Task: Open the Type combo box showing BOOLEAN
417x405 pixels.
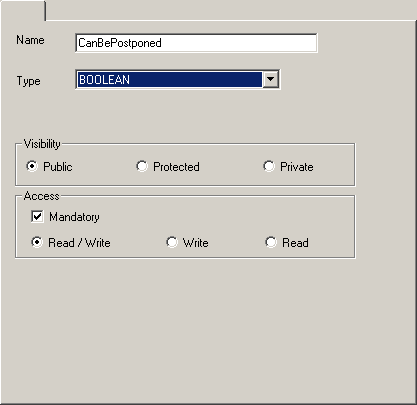Action: tap(178, 80)
